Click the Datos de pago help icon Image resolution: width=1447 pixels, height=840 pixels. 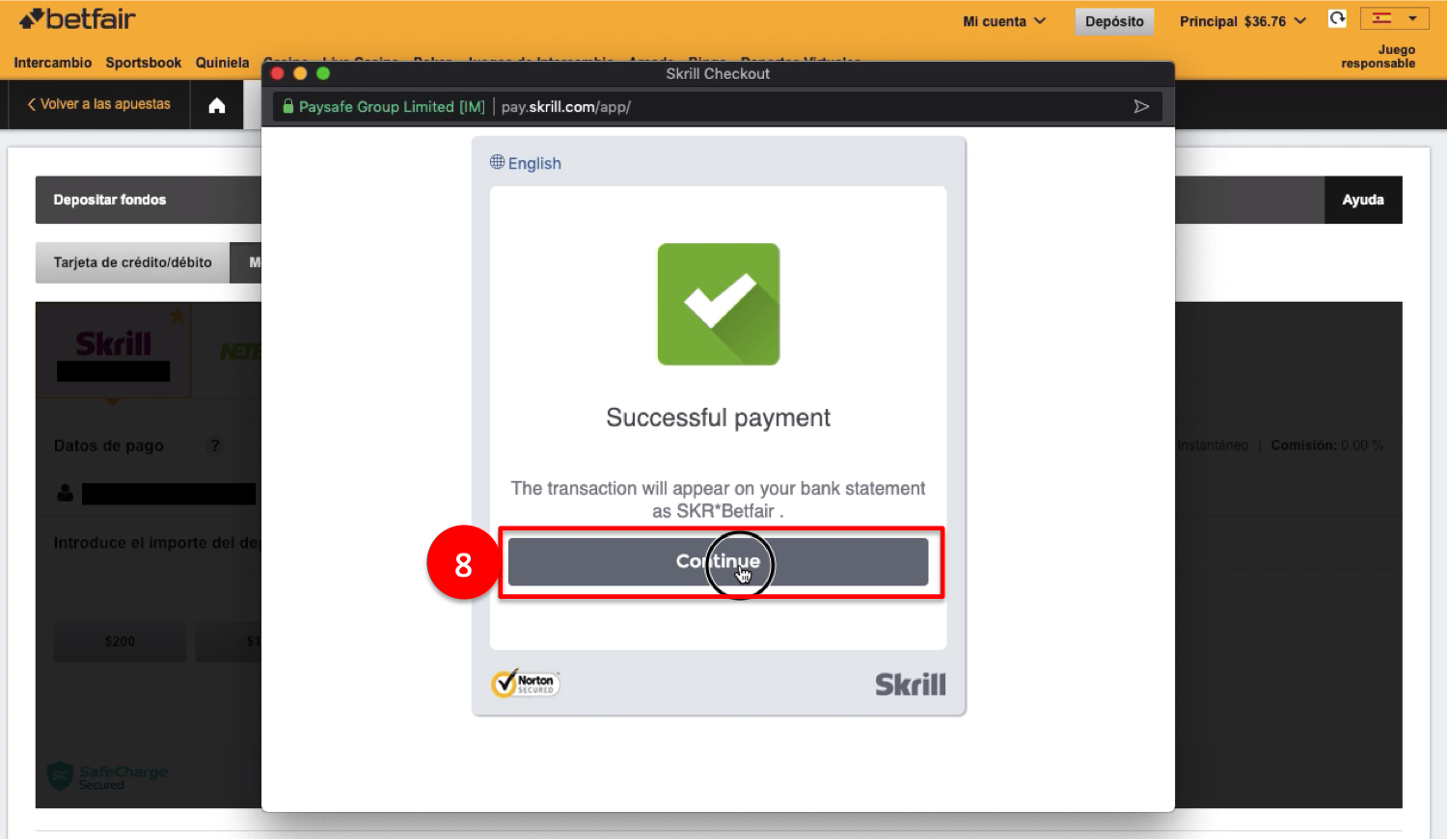coord(215,446)
